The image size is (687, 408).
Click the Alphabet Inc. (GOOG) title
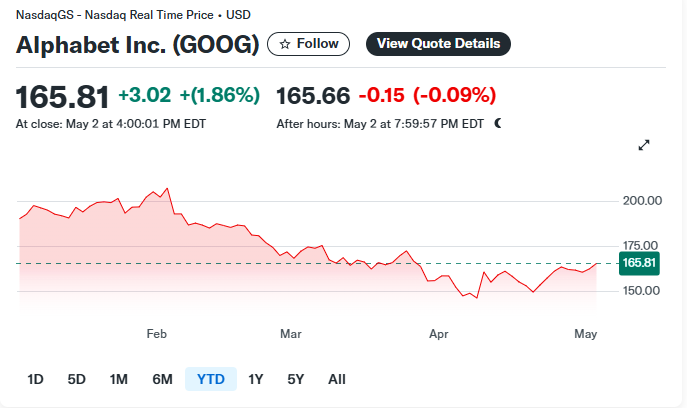[x=138, y=45]
